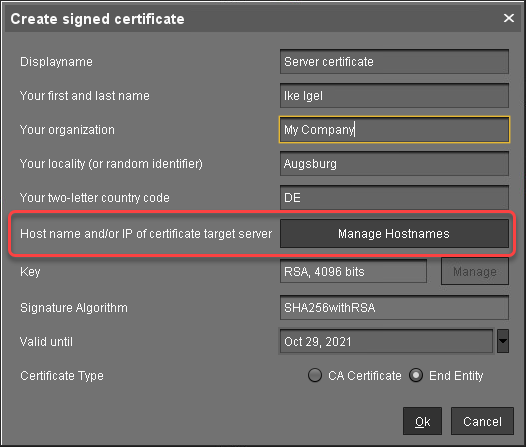Click the Valid until date field
Viewport: 526px width, 447px height.
click(x=386, y=341)
